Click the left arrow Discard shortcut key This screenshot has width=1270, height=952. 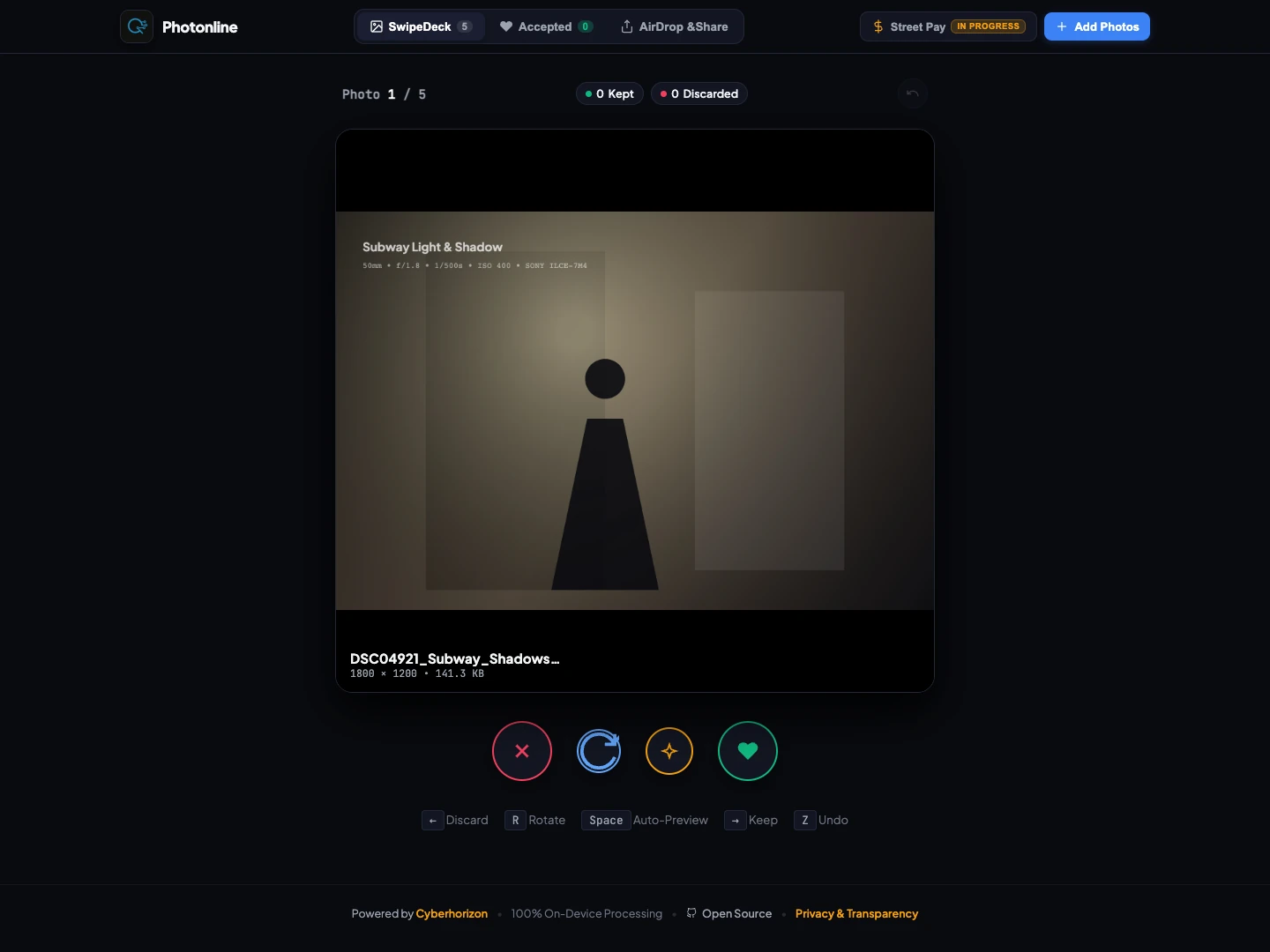432,820
